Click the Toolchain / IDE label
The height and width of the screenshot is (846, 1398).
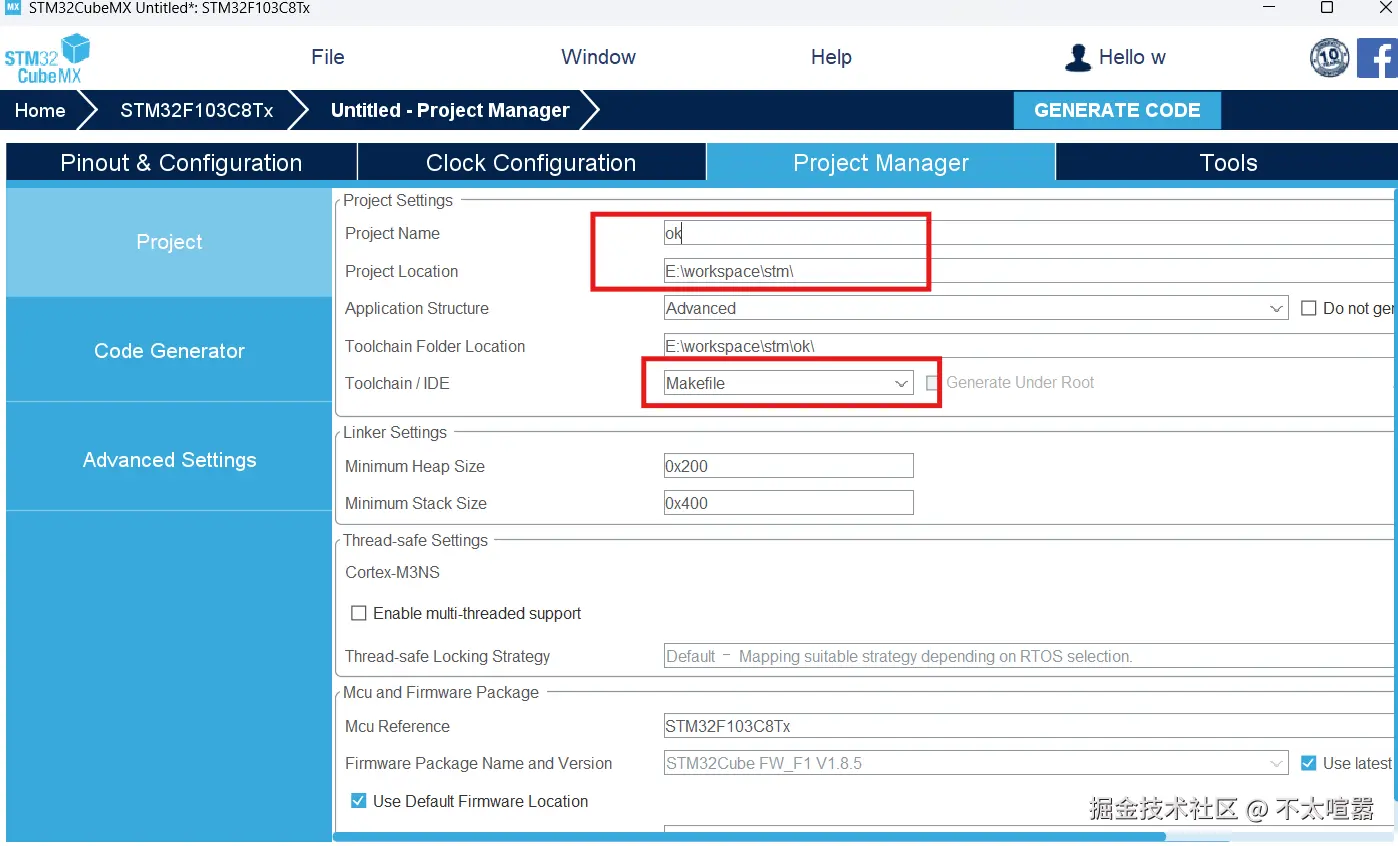point(397,383)
